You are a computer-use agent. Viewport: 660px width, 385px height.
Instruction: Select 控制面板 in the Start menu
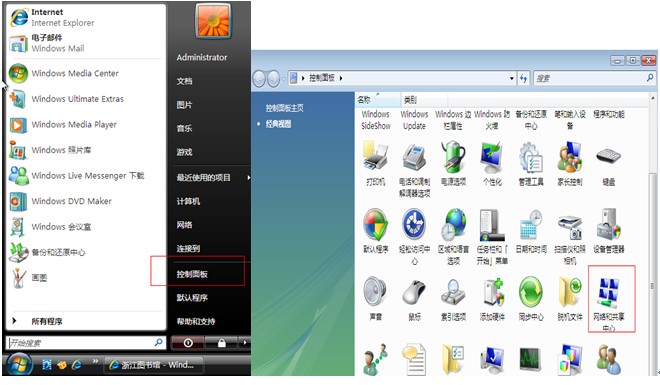pyautogui.click(x=192, y=274)
